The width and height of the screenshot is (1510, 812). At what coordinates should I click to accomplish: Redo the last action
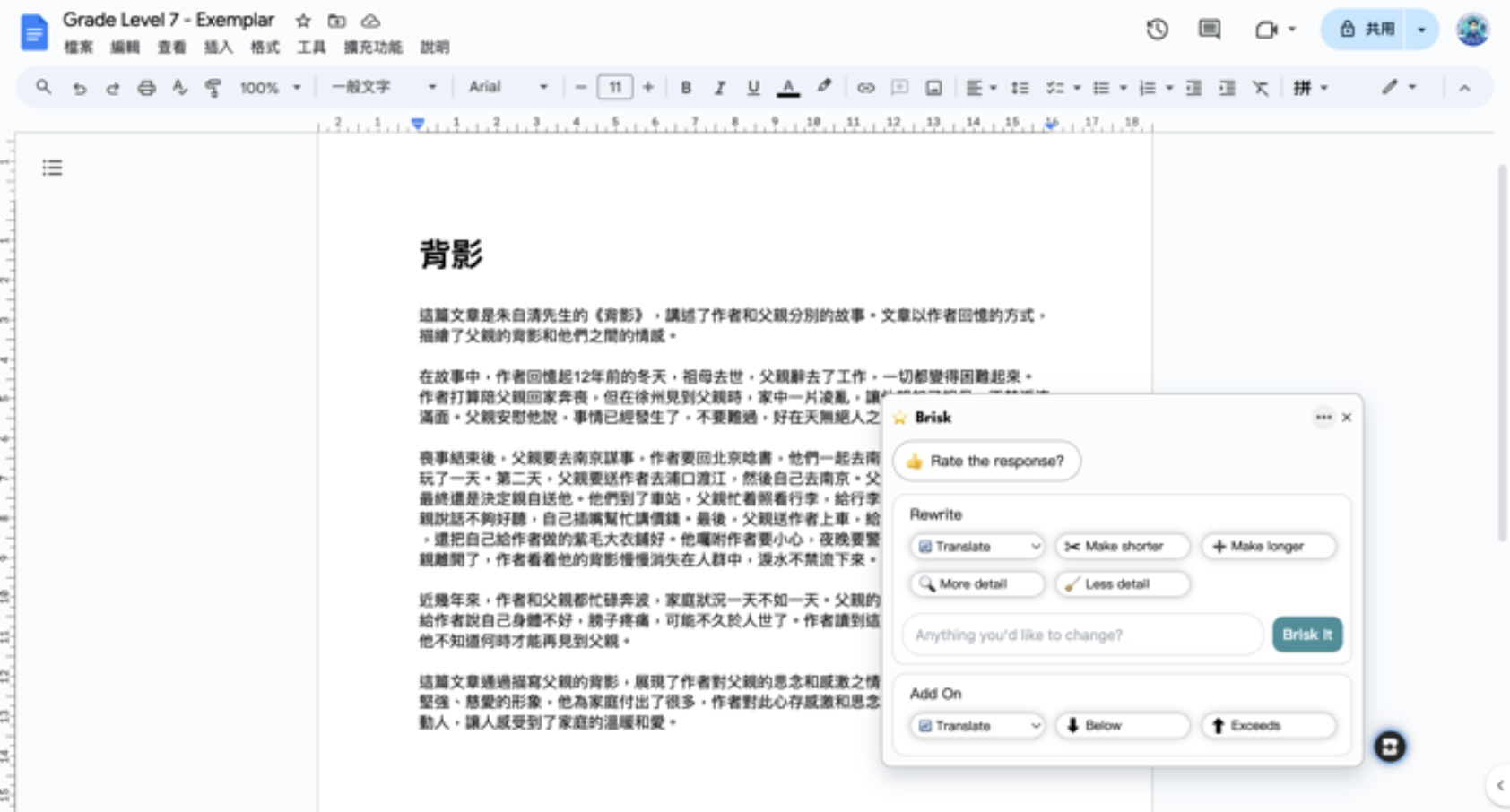click(112, 88)
